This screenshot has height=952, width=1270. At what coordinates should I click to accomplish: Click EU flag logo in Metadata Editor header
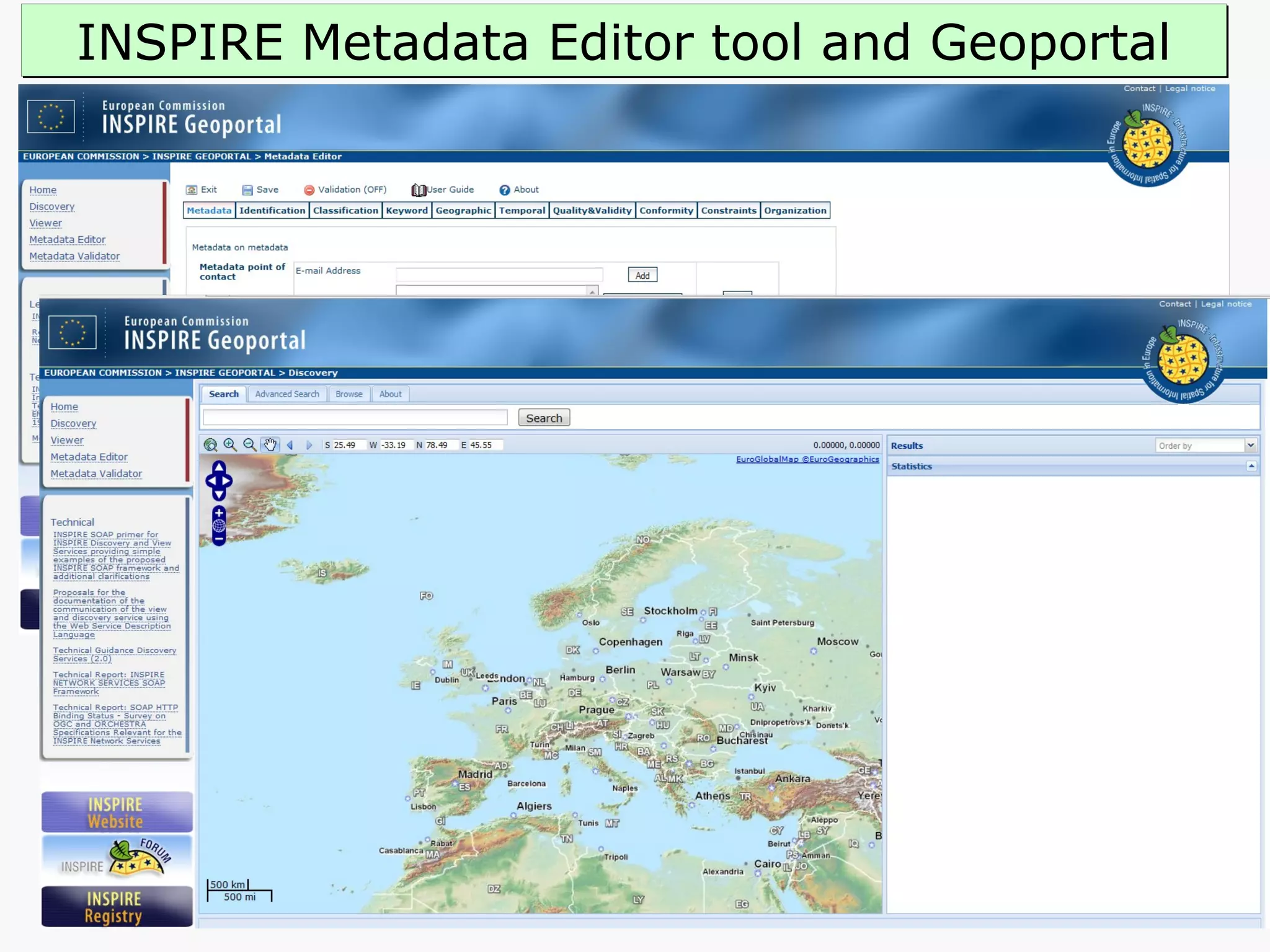(x=51, y=117)
